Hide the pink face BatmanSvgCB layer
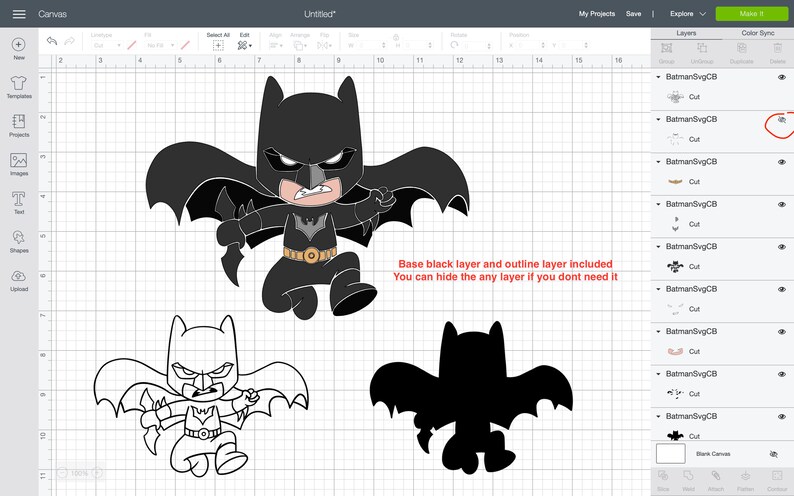The width and height of the screenshot is (794, 496). pyautogui.click(x=782, y=332)
